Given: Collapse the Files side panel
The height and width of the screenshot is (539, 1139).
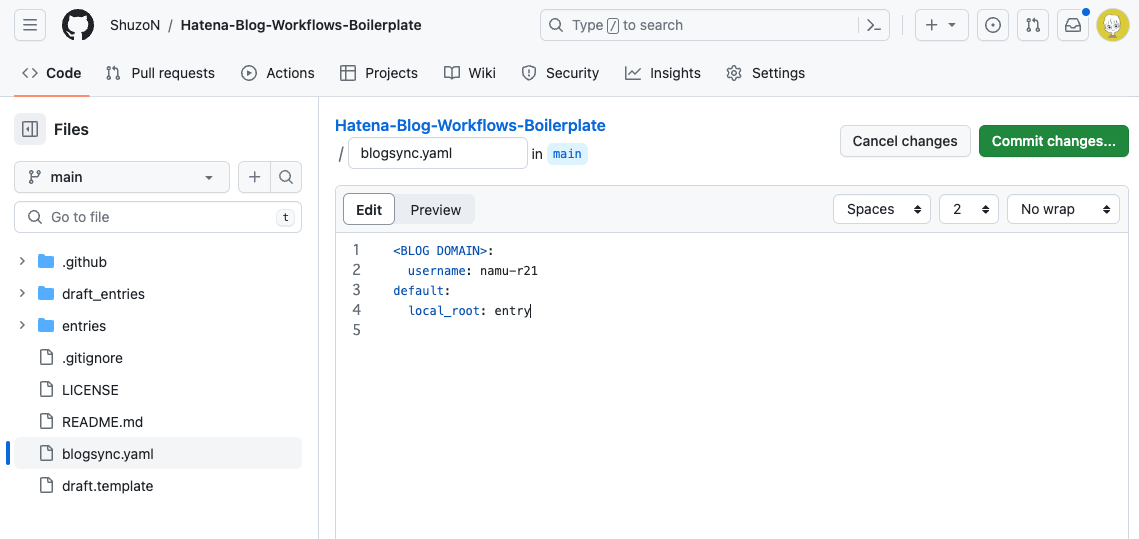Looking at the screenshot, I should click(30, 129).
